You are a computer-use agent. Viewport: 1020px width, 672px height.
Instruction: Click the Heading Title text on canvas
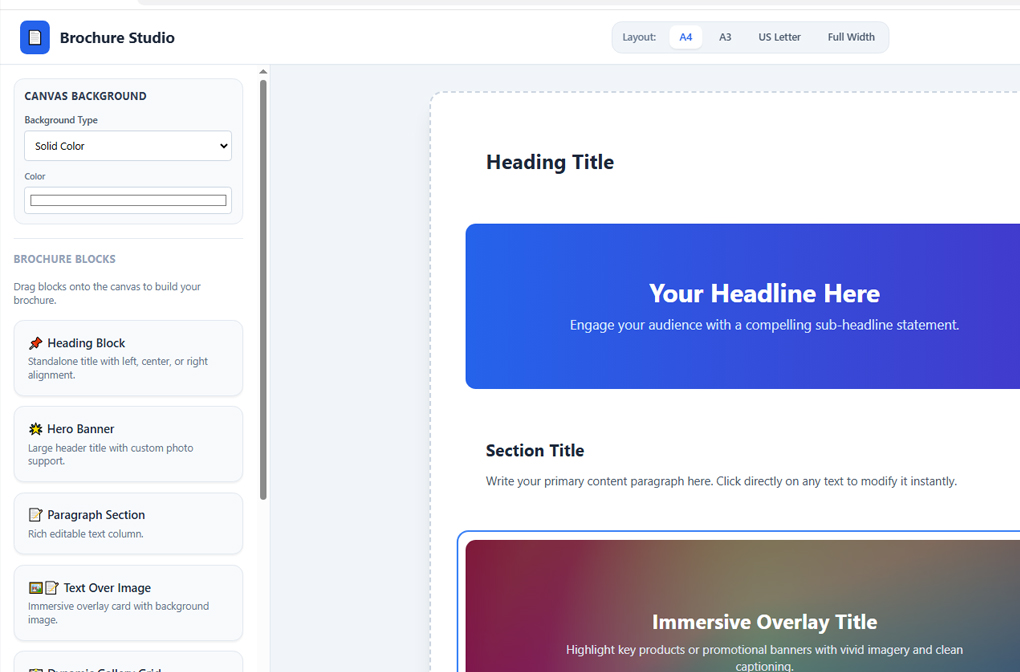(x=550, y=162)
